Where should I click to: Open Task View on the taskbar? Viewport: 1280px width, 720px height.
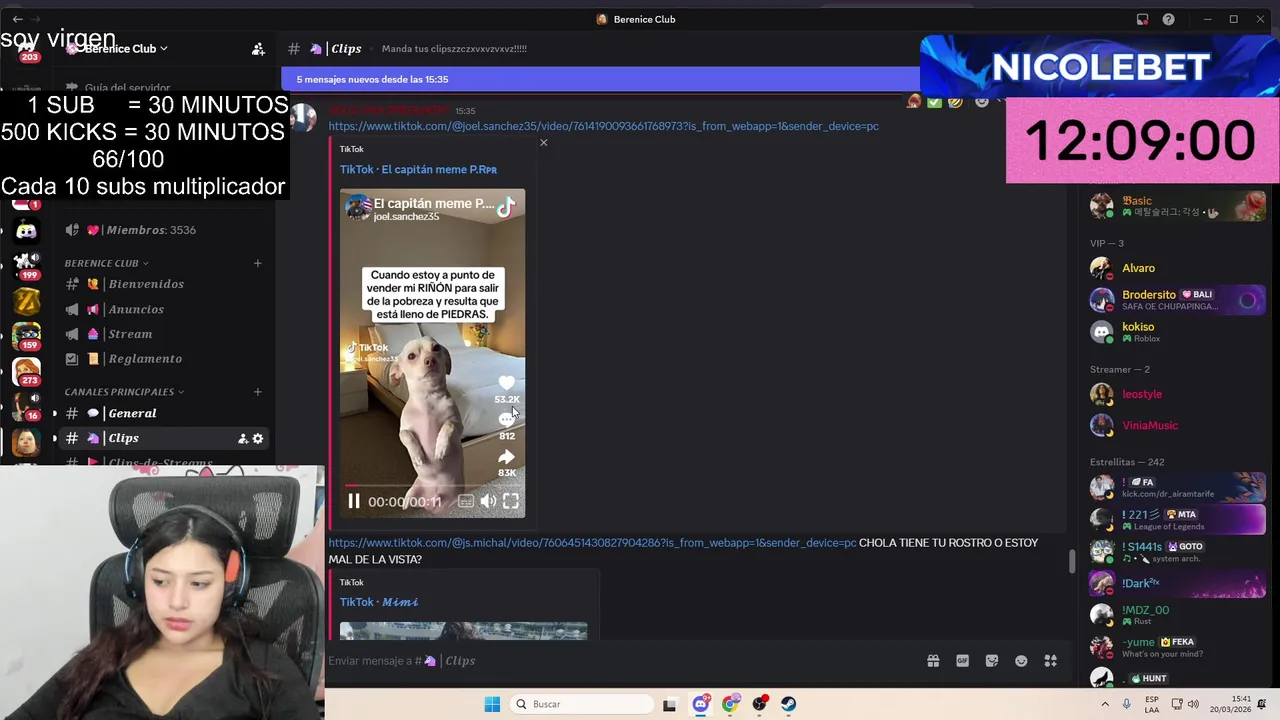[x=670, y=704]
